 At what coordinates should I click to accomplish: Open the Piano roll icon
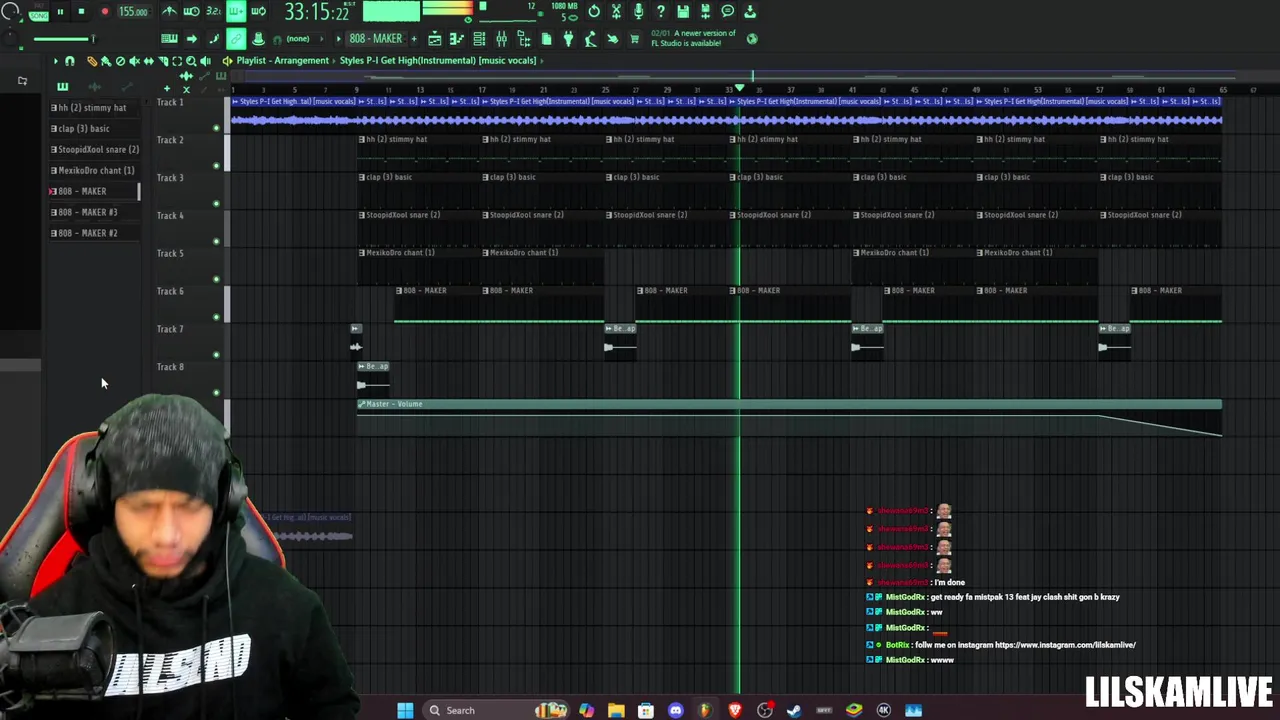(457, 39)
